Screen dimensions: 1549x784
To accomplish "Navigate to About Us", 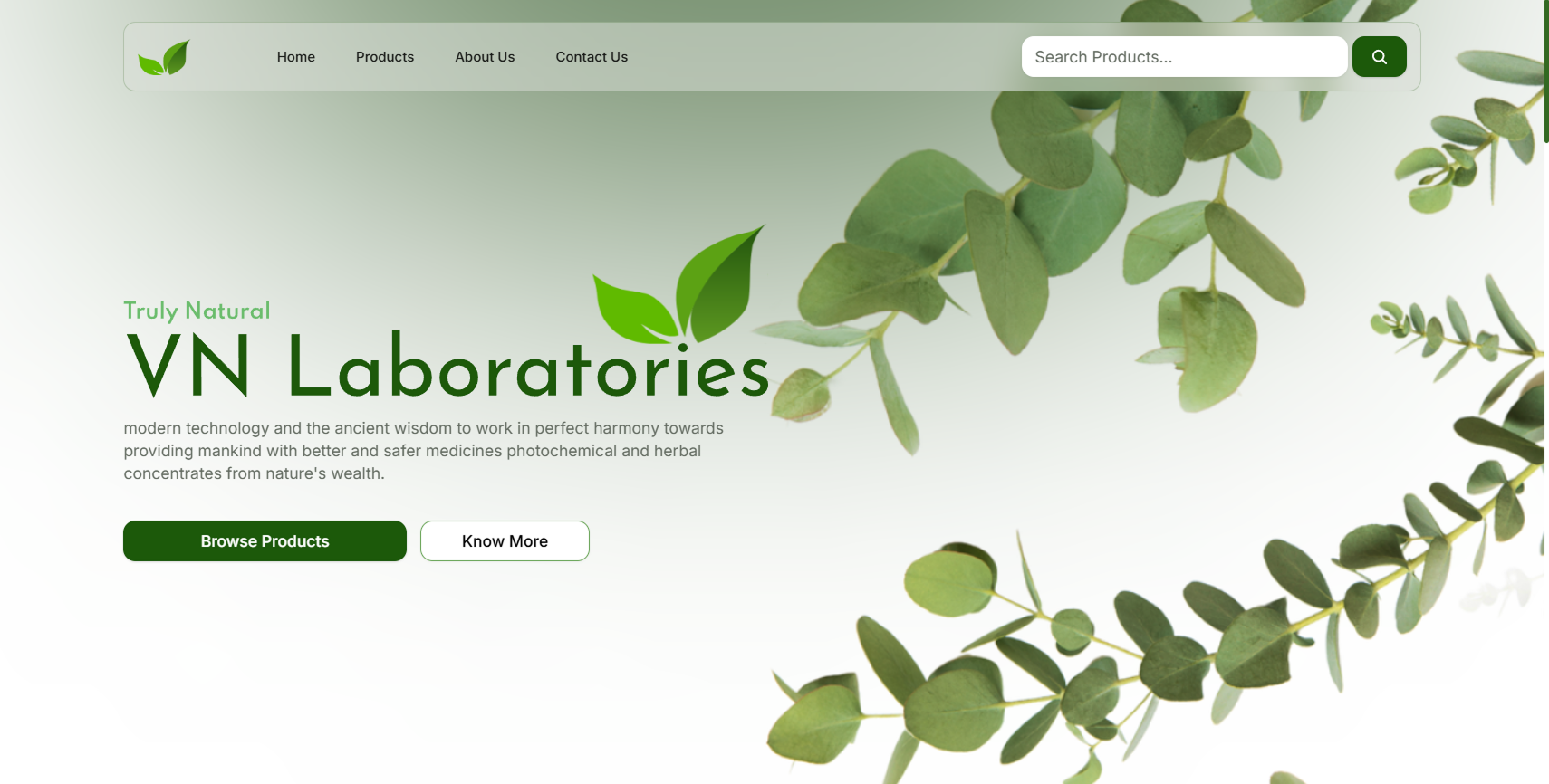I will (485, 57).
